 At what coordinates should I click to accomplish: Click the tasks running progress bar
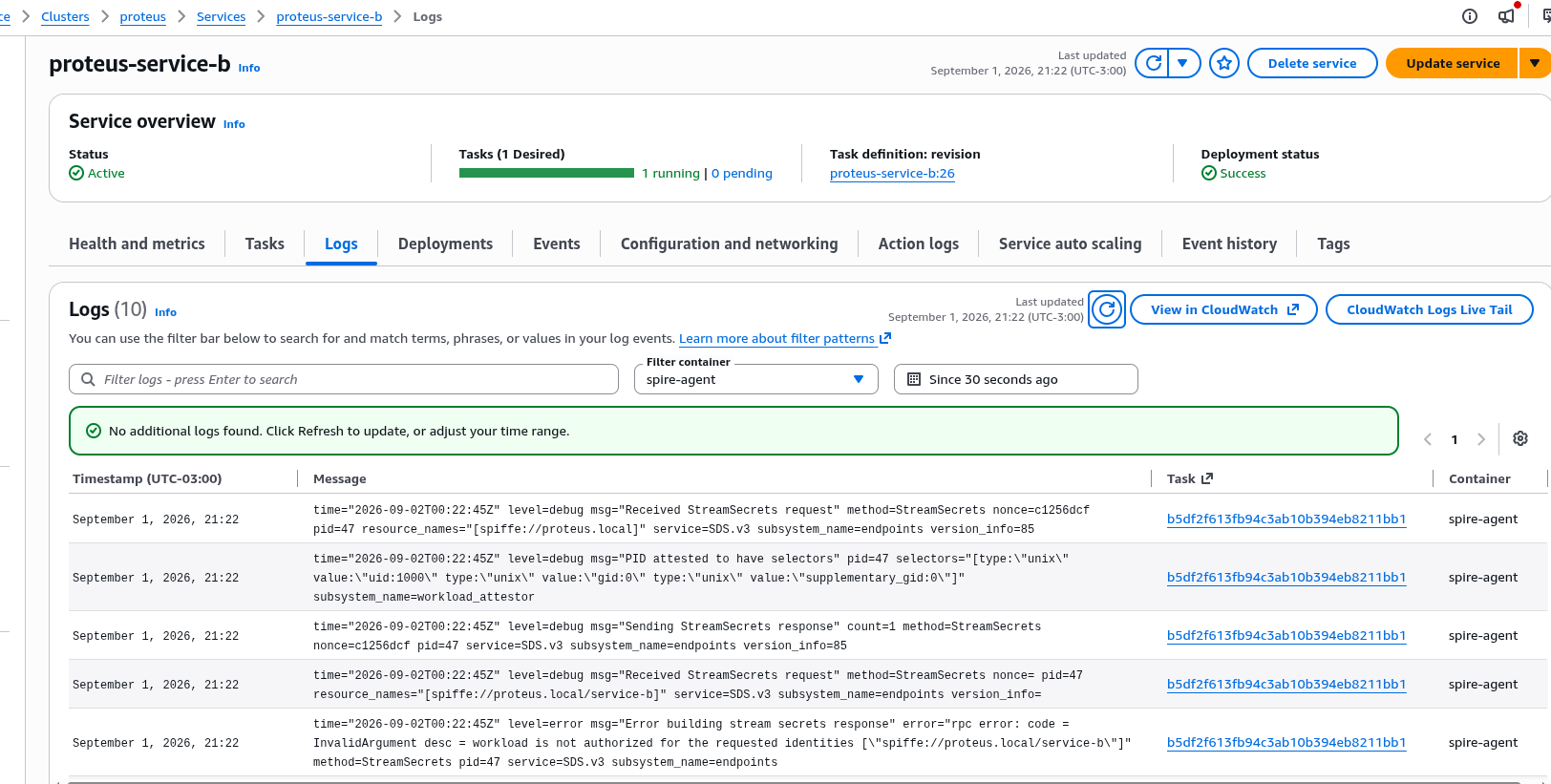coord(546,173)
